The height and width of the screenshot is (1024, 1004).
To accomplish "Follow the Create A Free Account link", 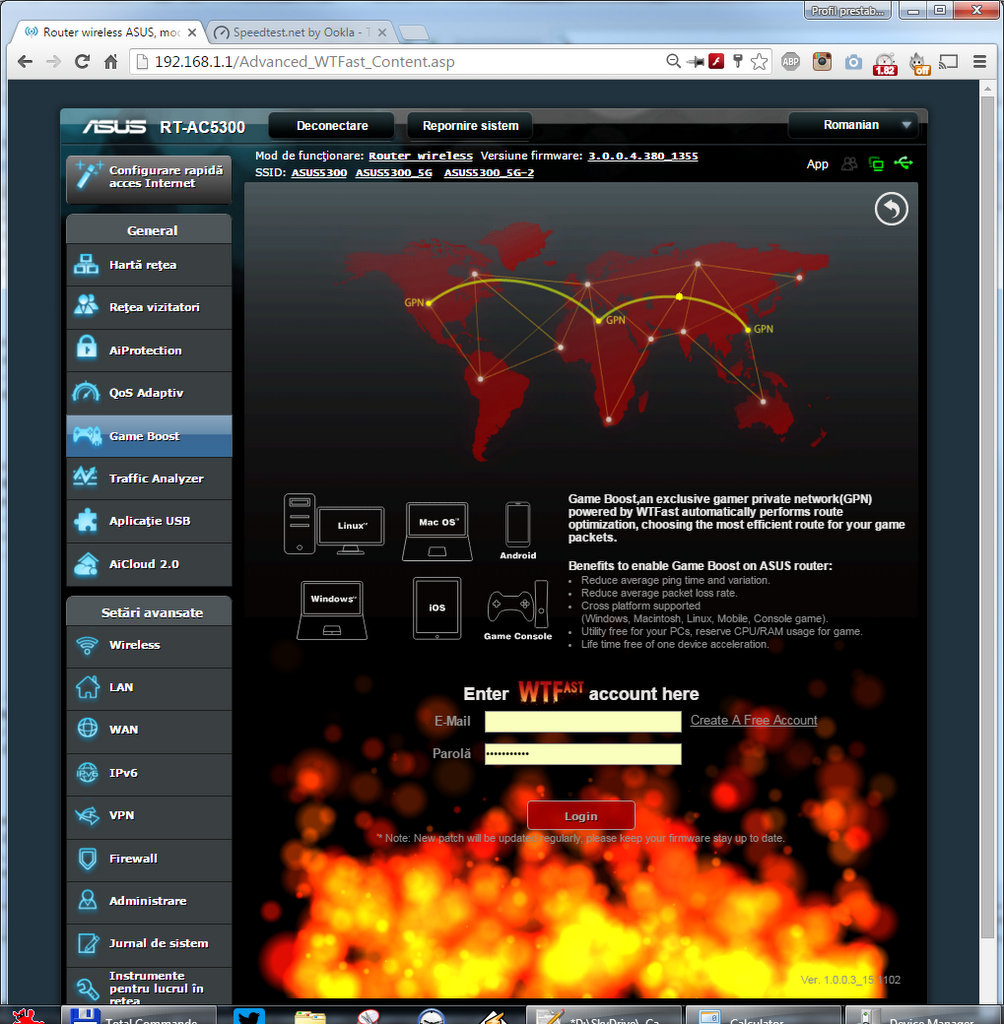I will pyautogui.click(x=753, y=720).
